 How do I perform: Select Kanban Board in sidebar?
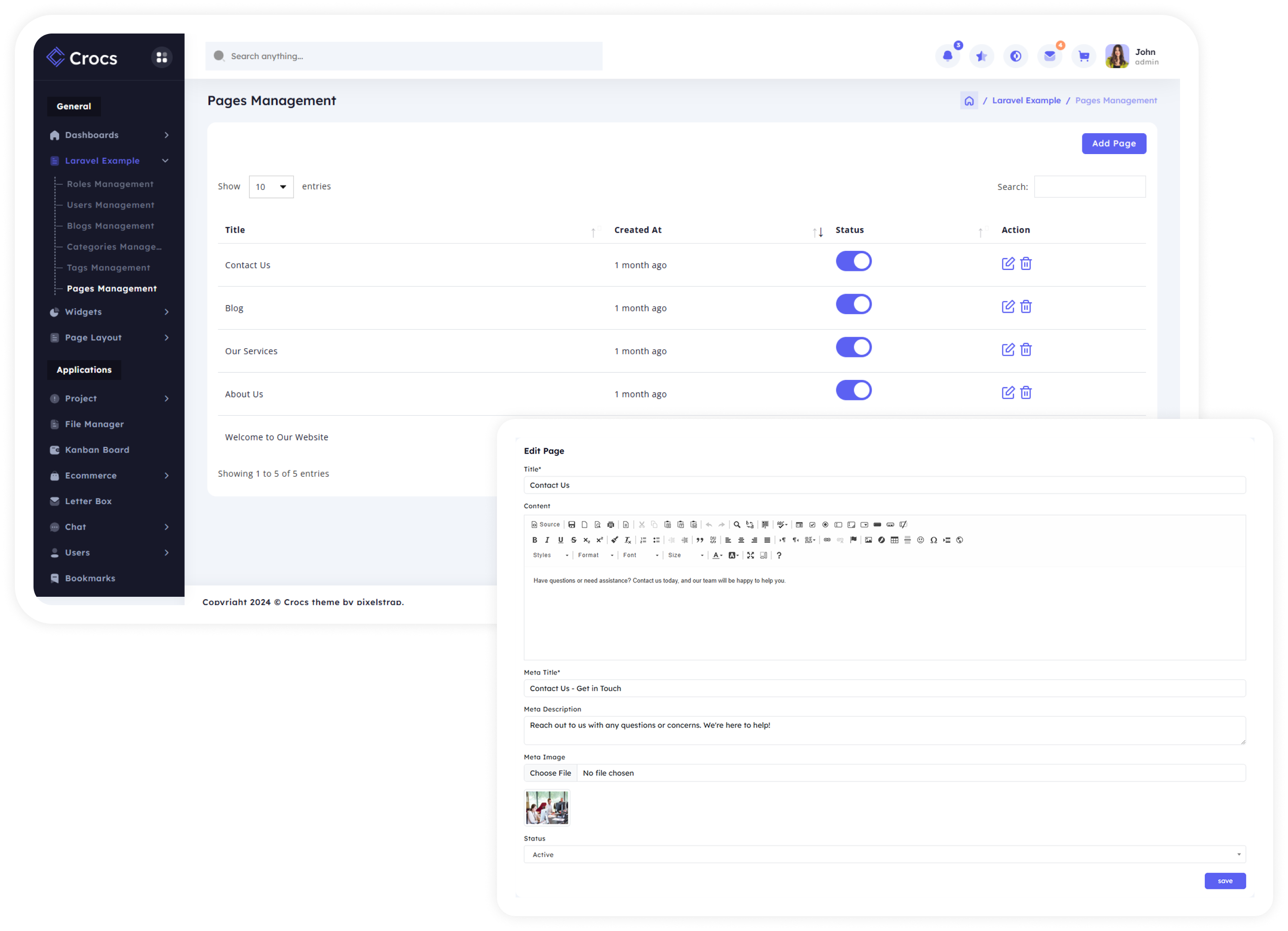pyautogui.click(x=97, y=450)
